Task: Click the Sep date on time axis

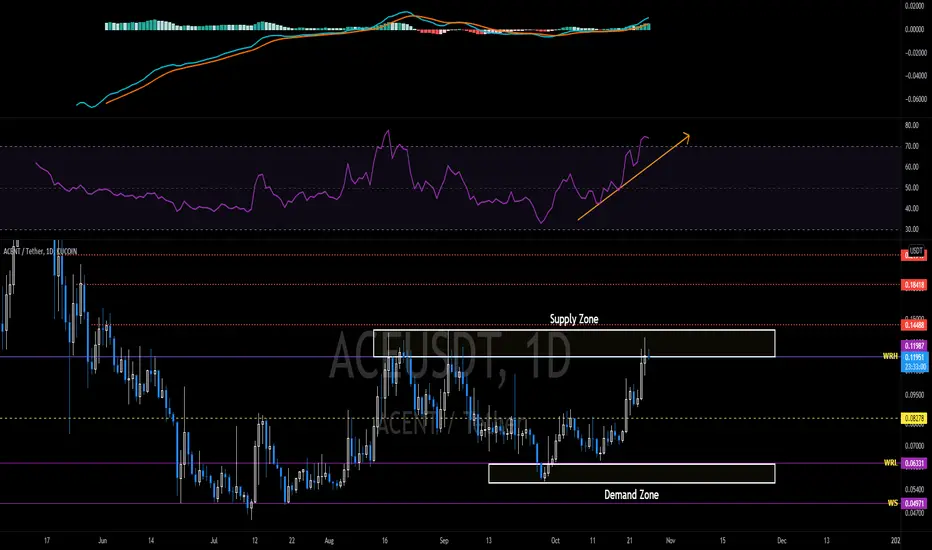Action: click(443, 540)
